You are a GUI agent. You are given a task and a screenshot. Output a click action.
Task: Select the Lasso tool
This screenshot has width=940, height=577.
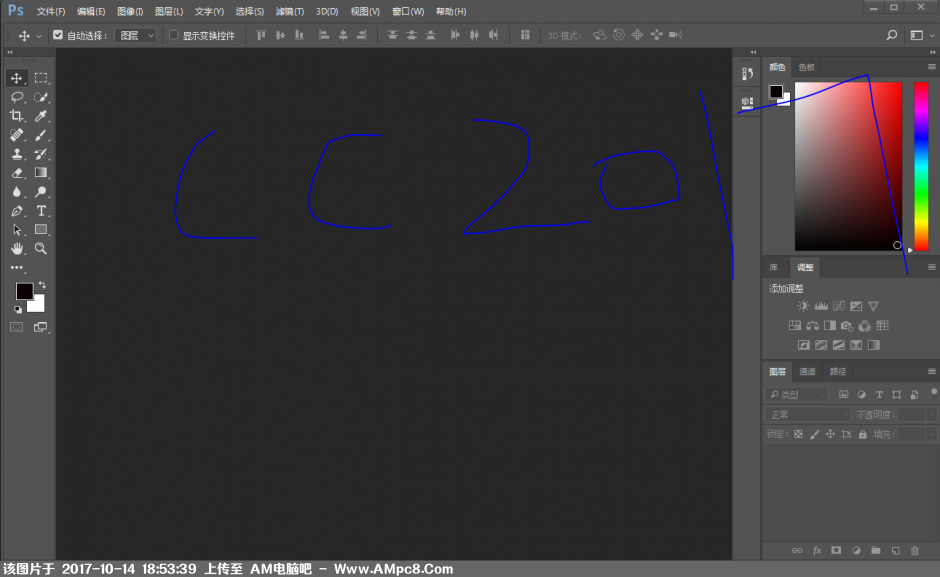click(x=16, y=97)
